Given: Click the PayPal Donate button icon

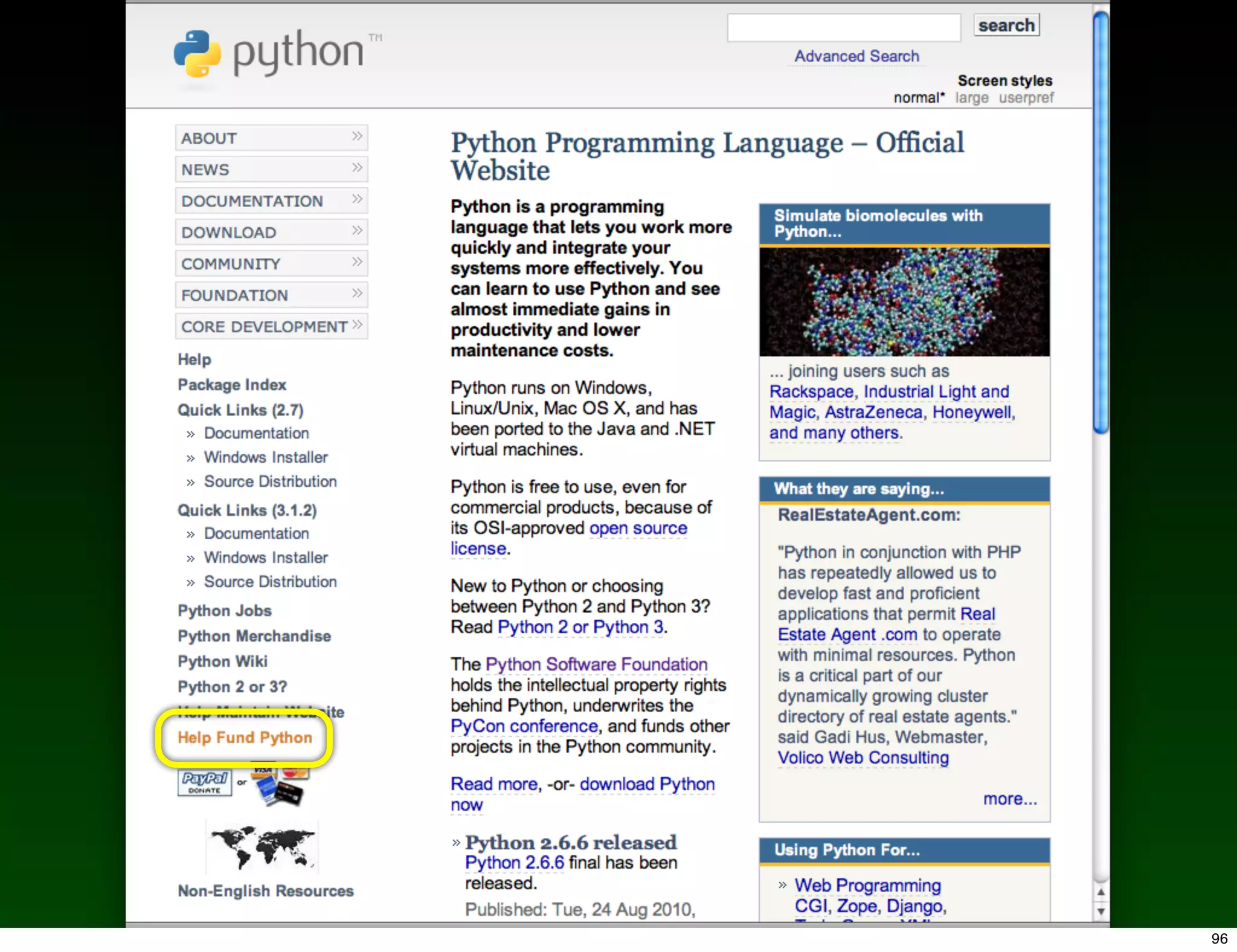Looking at the screenshot, I should click(205, 783).
